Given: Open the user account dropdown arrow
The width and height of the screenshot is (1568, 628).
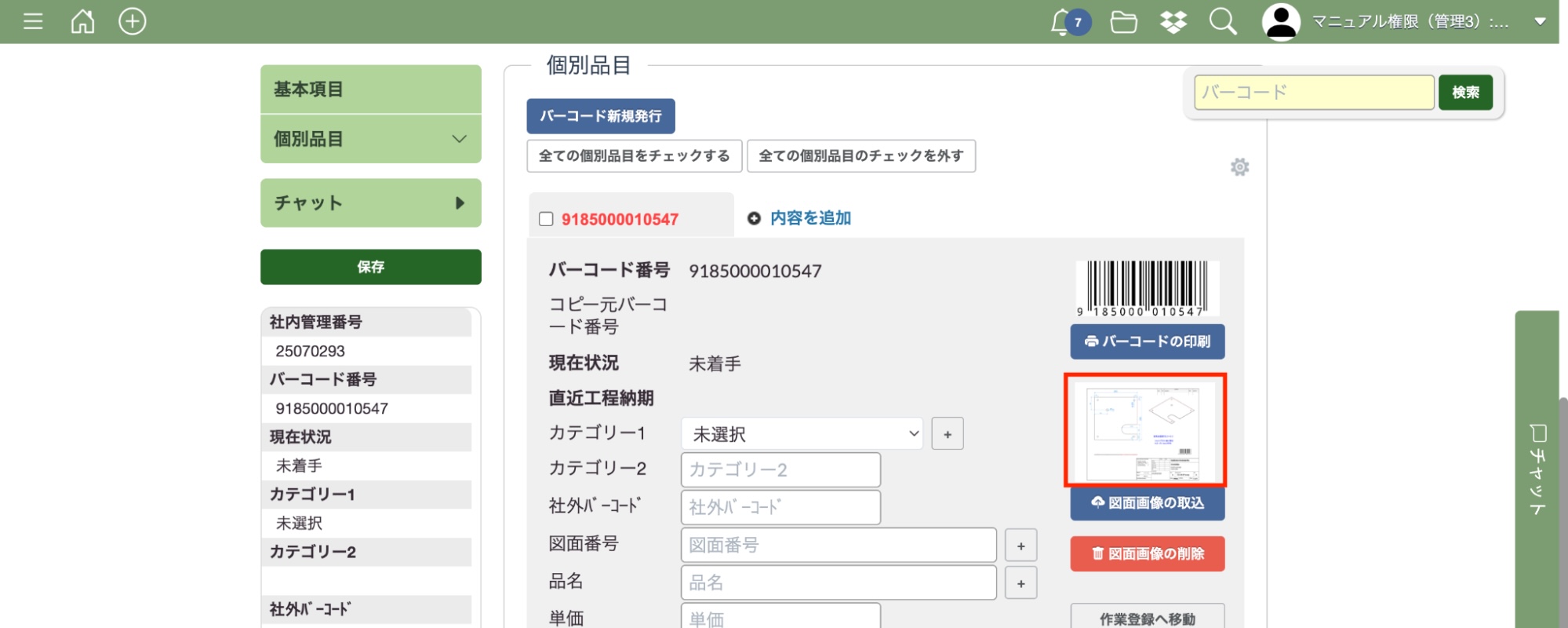Looking at the screenshot, I should tap(1540, 22).
